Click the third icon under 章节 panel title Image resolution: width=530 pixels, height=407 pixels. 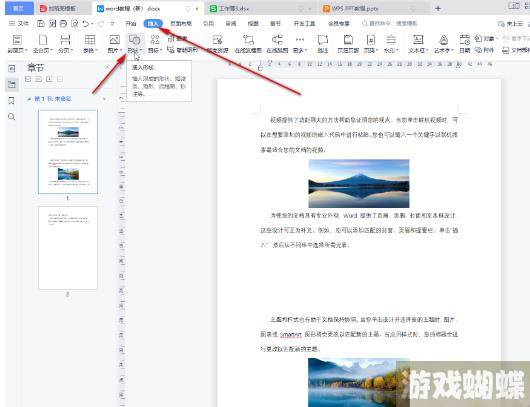[x=49, y=79]
